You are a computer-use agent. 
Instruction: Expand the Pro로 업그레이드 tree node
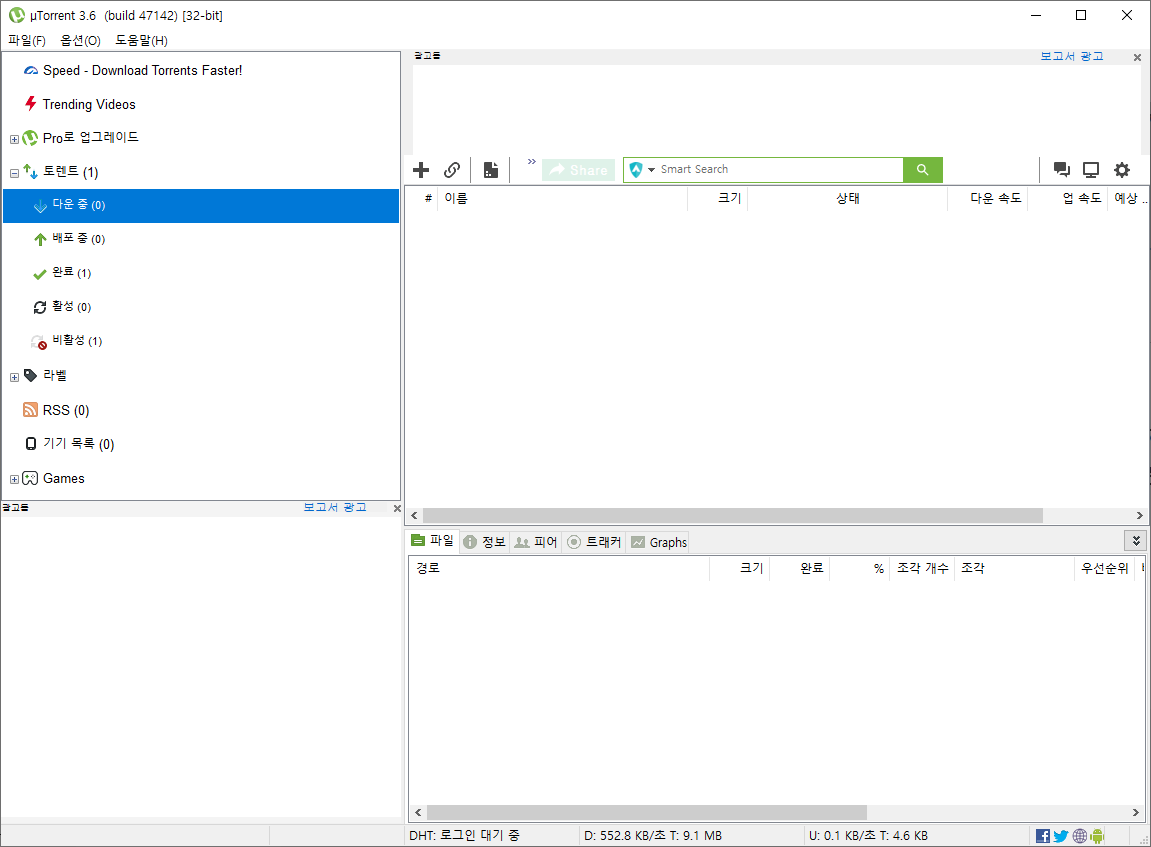pos(14,139)
